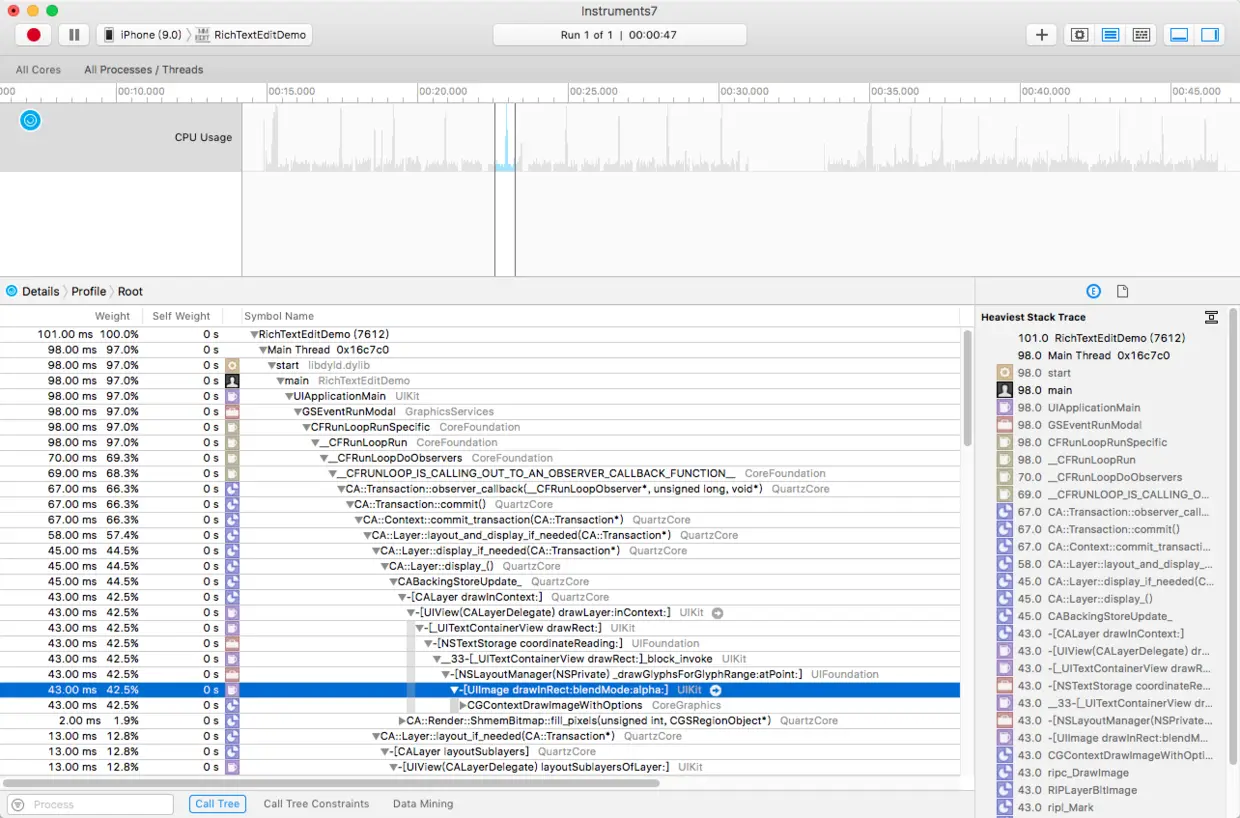Open the Profile breadcrumb menu
The image size is (1240, 818).
(88, 292)
